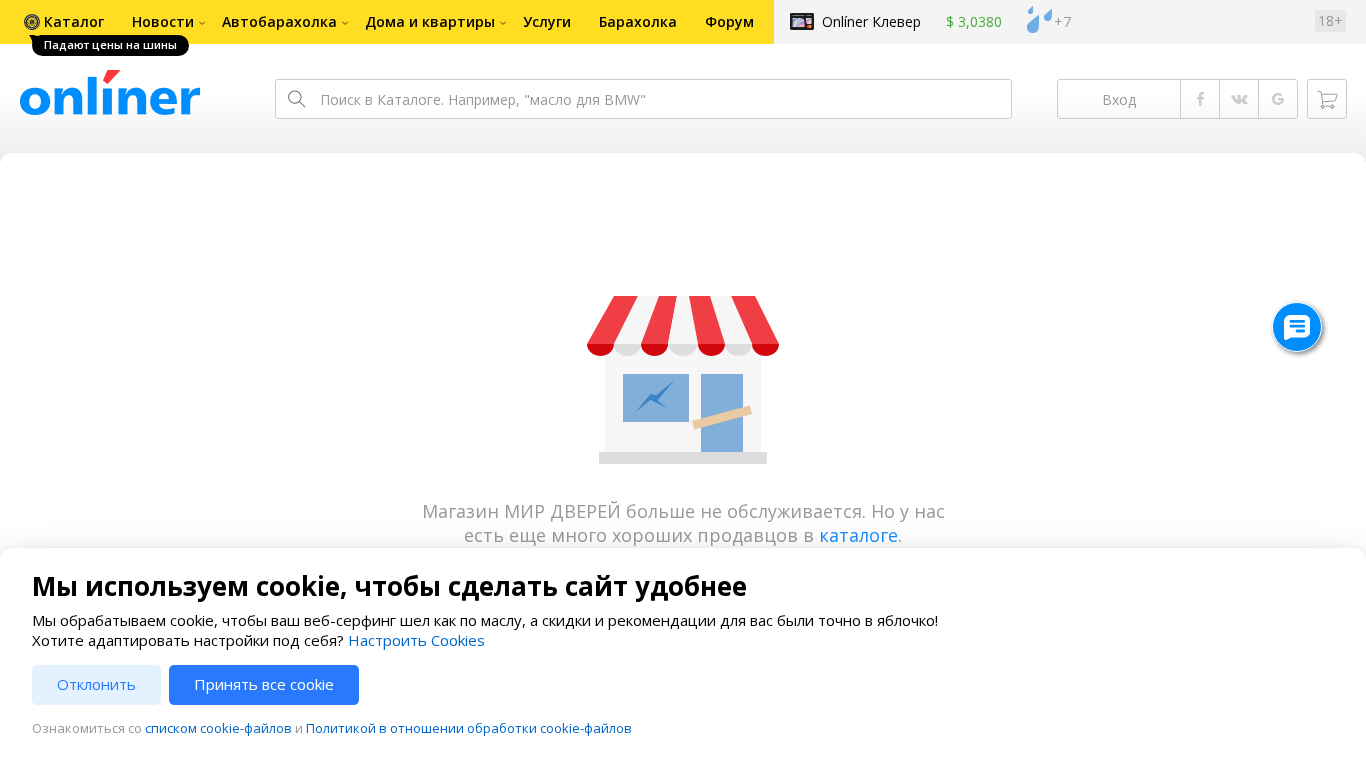The image size is (1366, 768).
Task: Click the Каталог emblem icon
Action: 32,22
